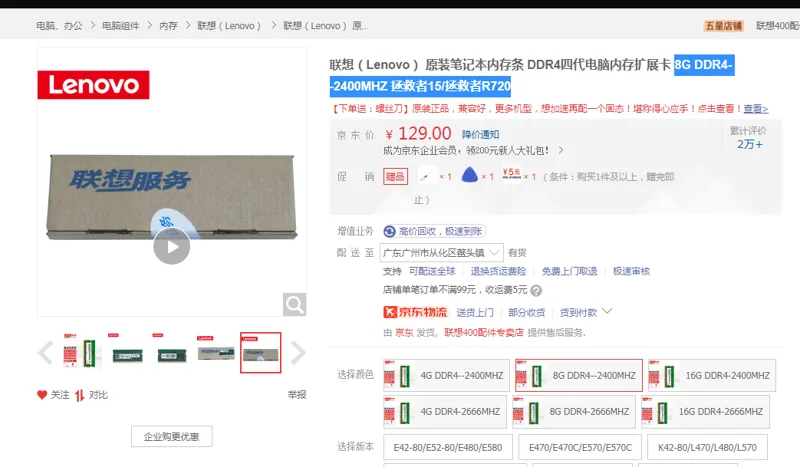Click the 免费上门取退 link
Screen dimensions: 800x467
pyautogui.click(x=569, y=271)
